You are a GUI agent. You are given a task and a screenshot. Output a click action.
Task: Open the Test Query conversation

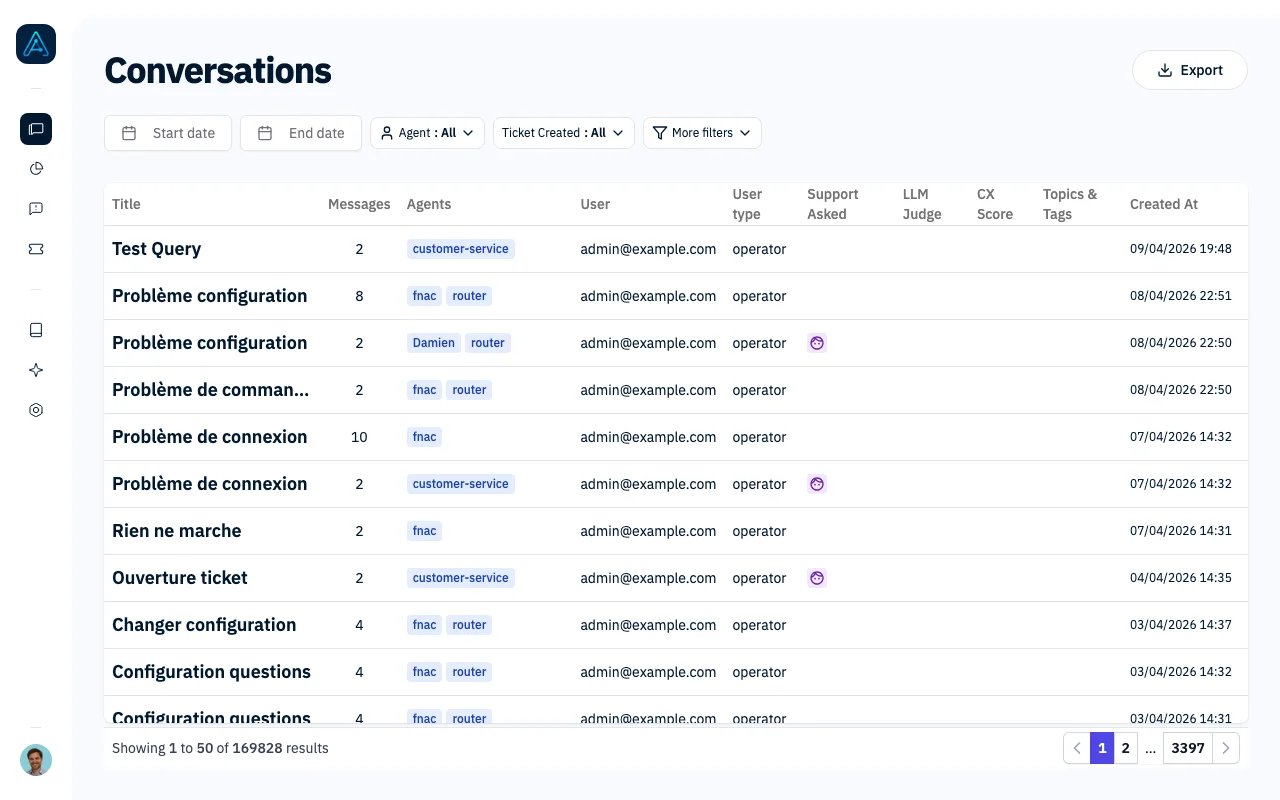click(x=156, y=249)
